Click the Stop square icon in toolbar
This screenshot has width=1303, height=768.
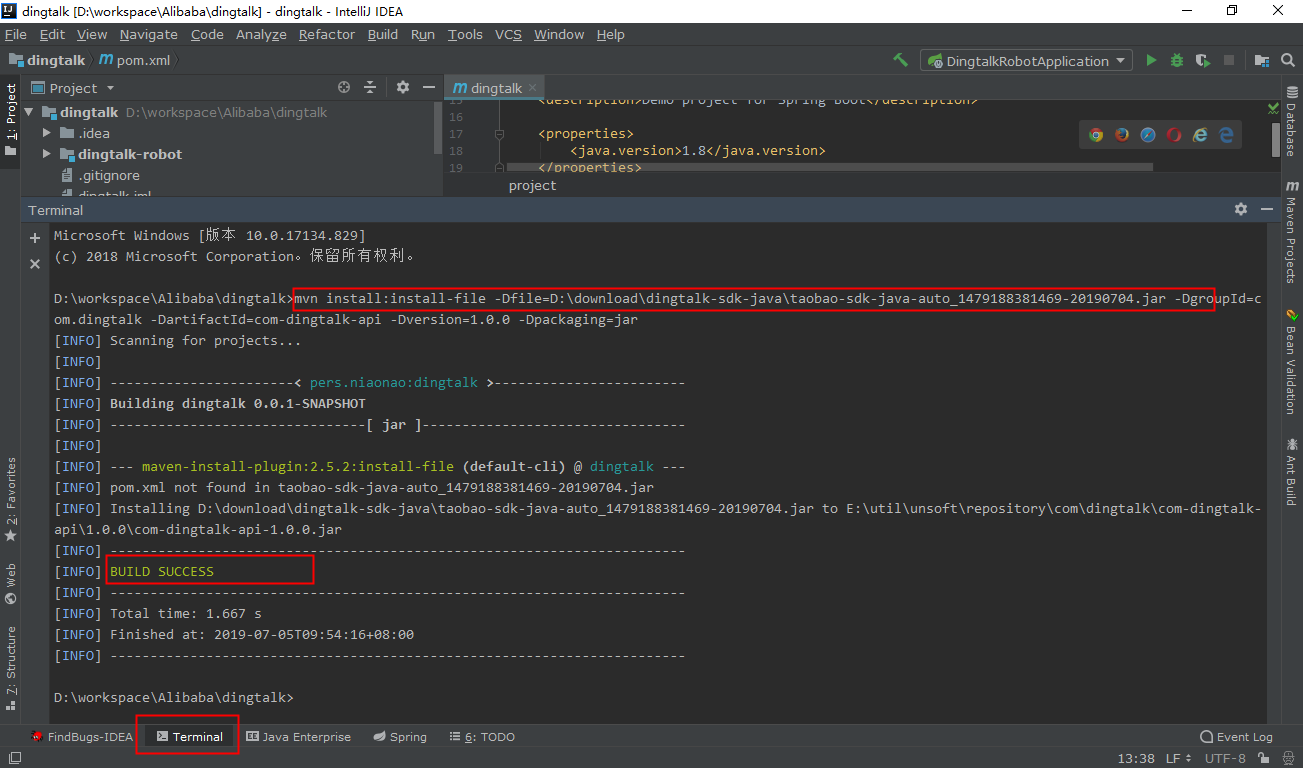1229,61
